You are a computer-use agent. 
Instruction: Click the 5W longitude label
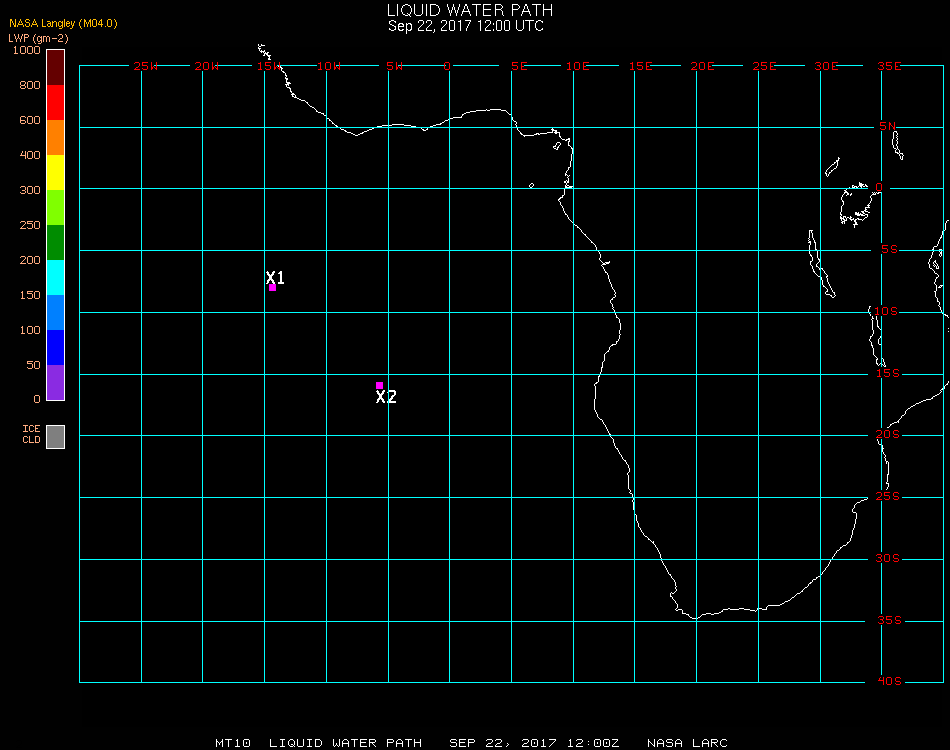[394, 66]
